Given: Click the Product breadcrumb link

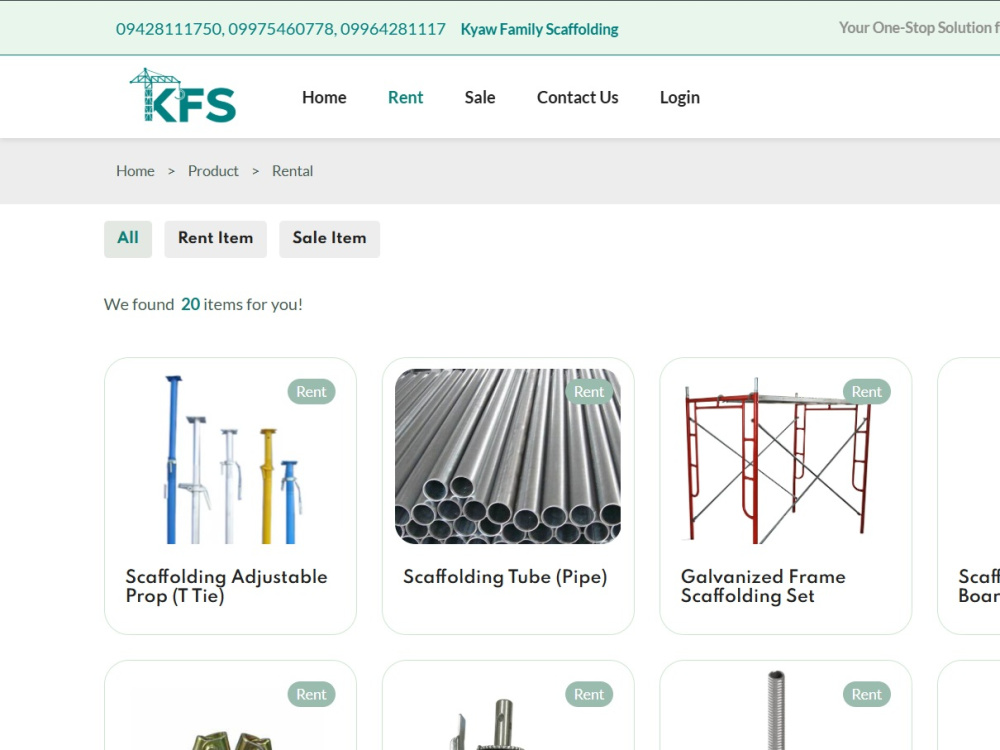Looking at the screenshot, I should [213, 171].
